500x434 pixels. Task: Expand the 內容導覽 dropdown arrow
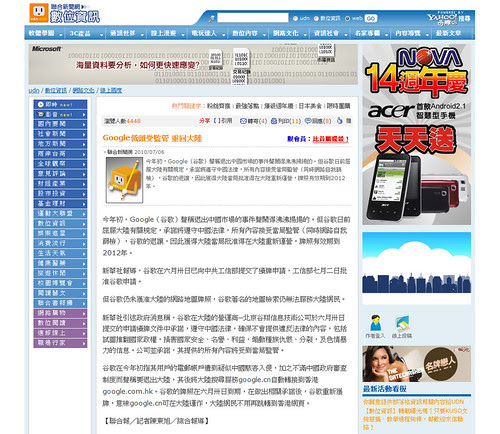pyautogui.click(x=427, y=34)
